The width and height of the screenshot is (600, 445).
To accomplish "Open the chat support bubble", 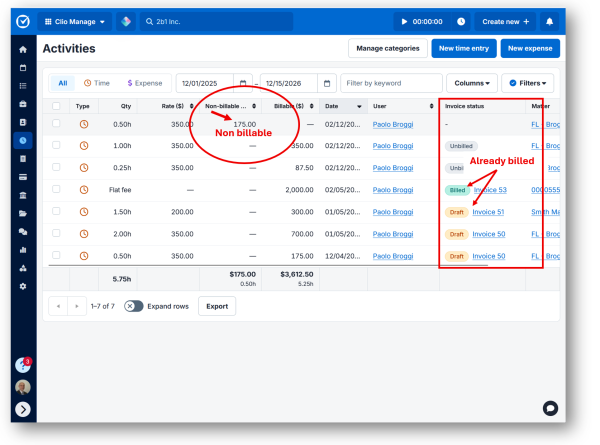I will point(550,408).
